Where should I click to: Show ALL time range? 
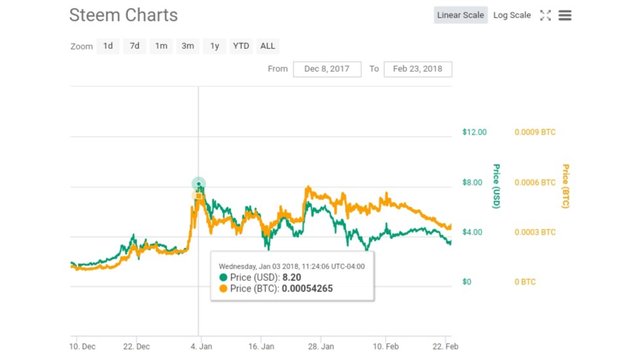pyautogui.click(x=267, y=46)
